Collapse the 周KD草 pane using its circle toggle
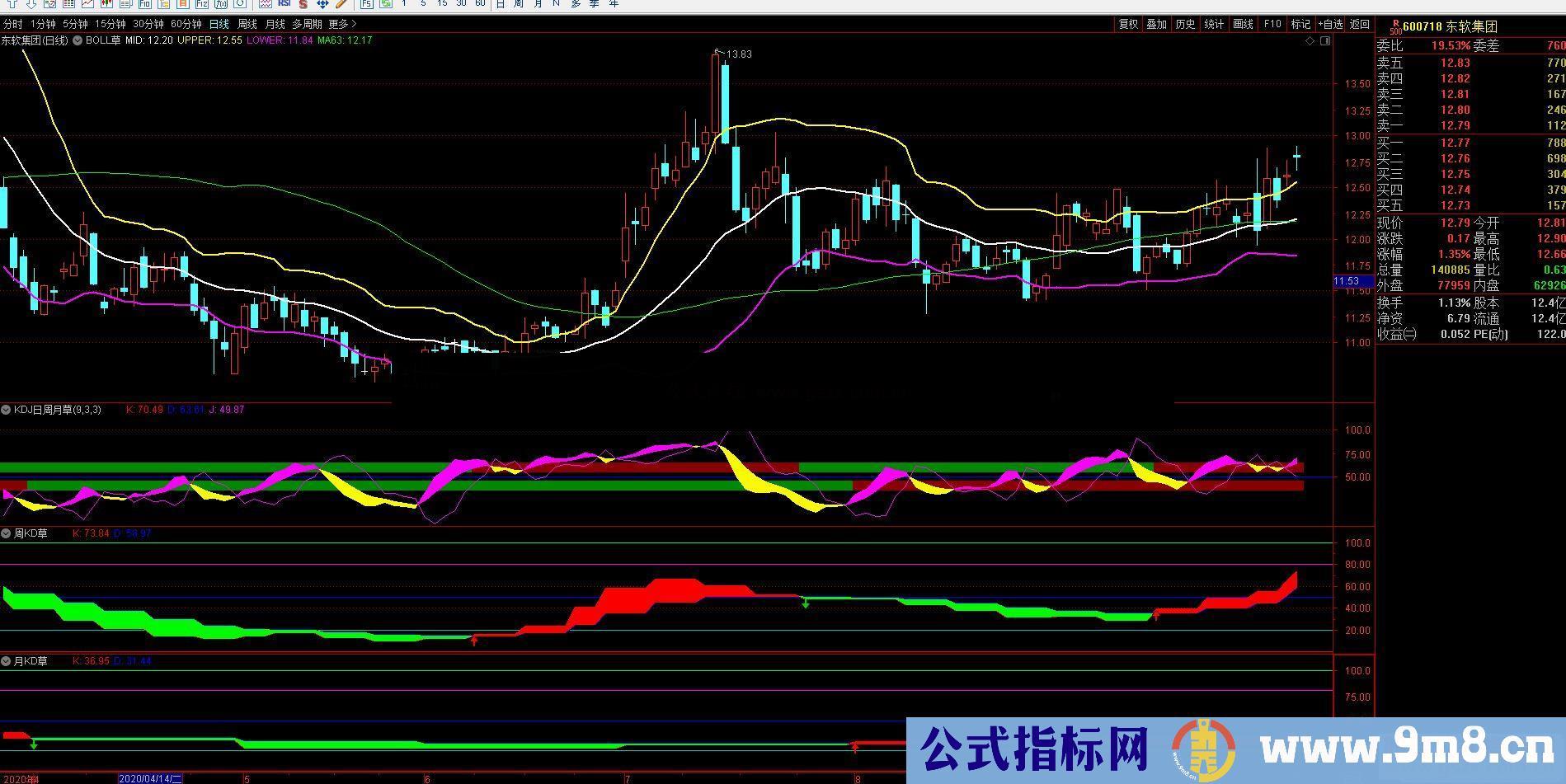Screen dimensions: 1566x784 coord(7,533)
